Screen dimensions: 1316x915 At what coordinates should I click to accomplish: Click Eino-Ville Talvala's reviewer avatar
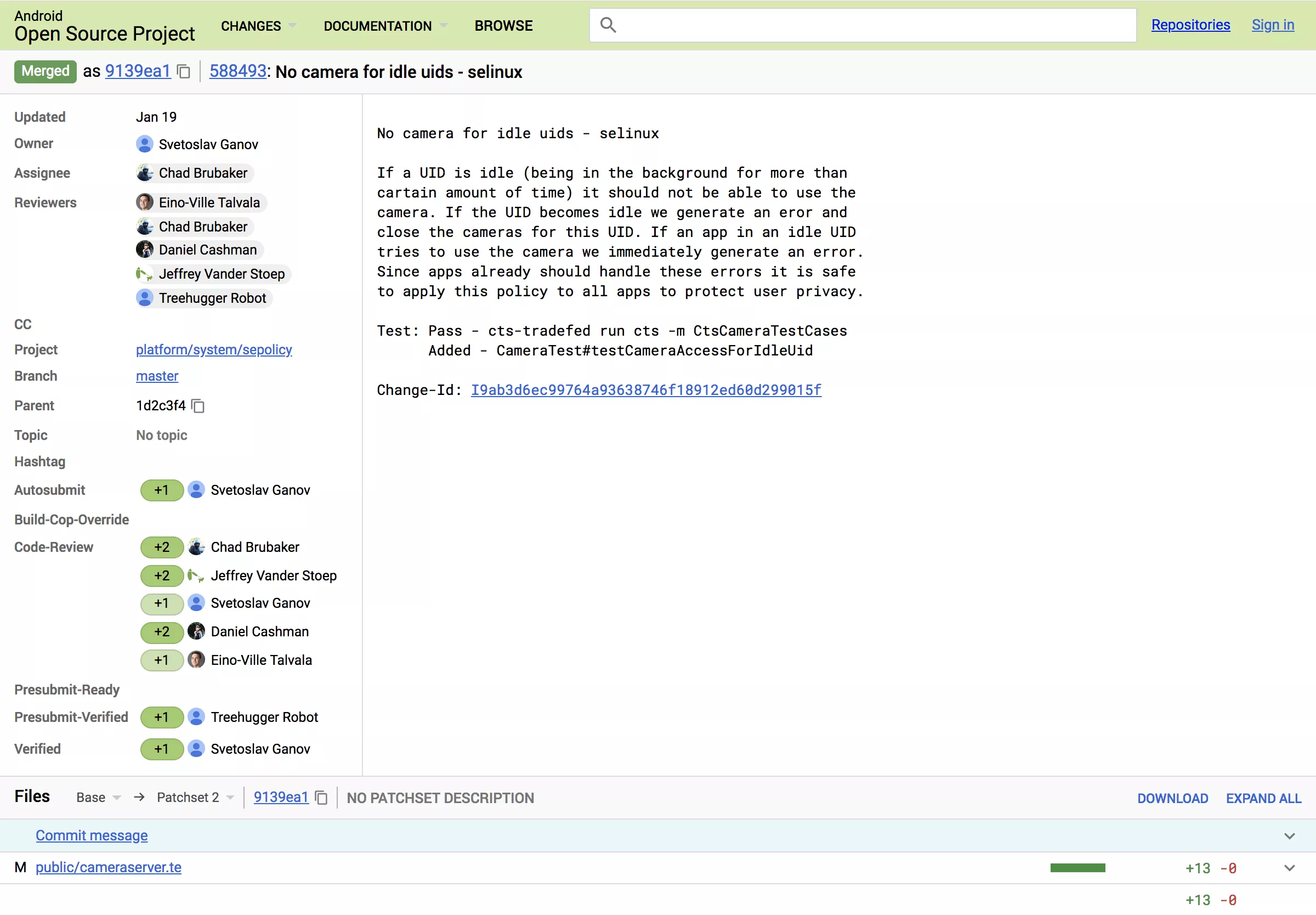pyautogui.click(x=144, y=202)
